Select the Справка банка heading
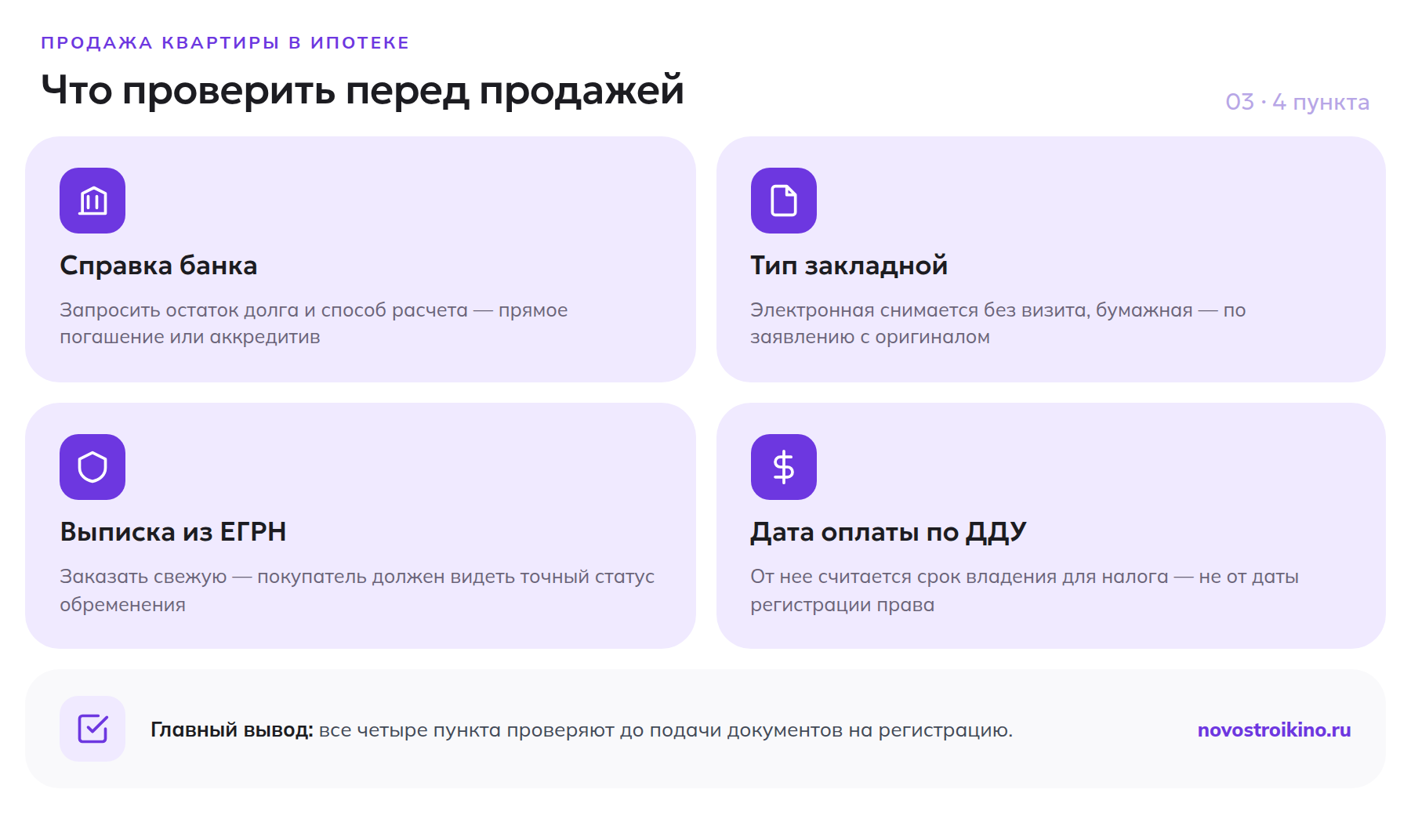Viewport: 1411px width, 840px height. (158, 266)
